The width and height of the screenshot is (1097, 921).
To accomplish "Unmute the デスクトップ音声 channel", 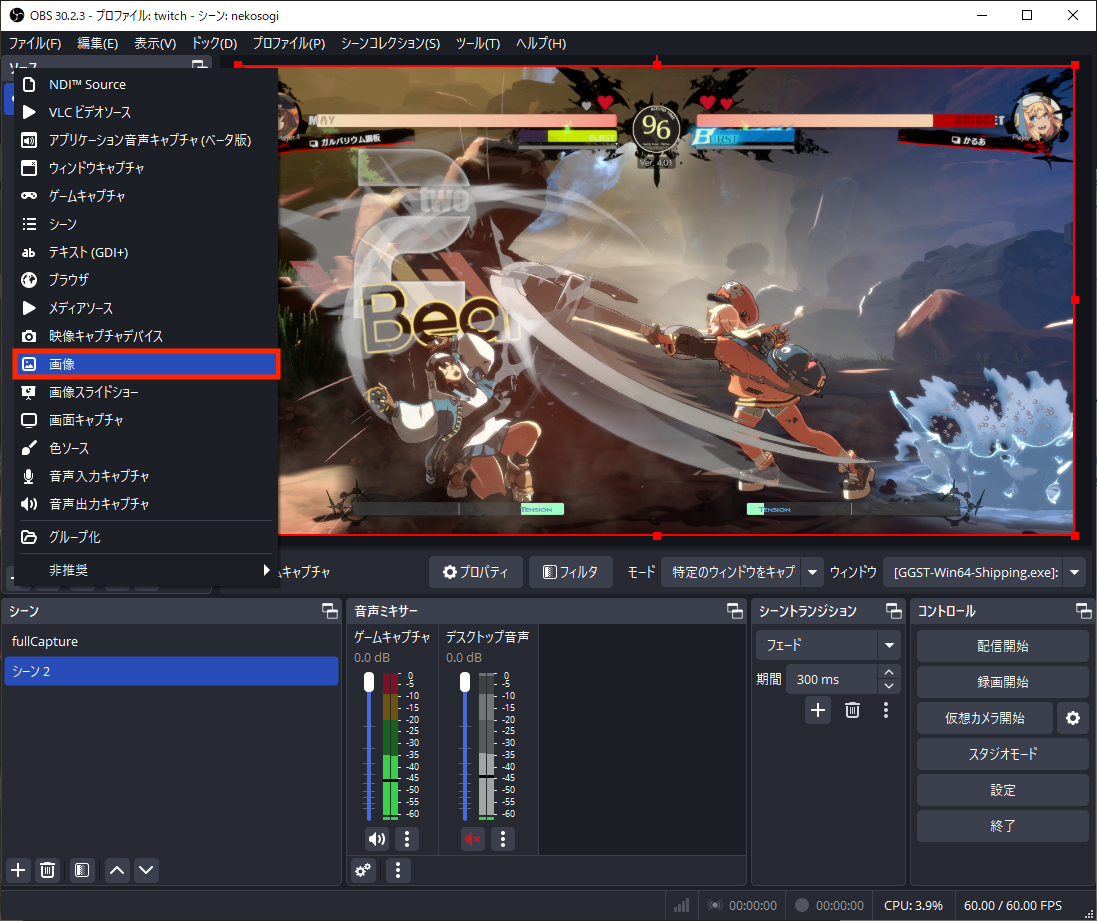I will (x=472, y=839).
